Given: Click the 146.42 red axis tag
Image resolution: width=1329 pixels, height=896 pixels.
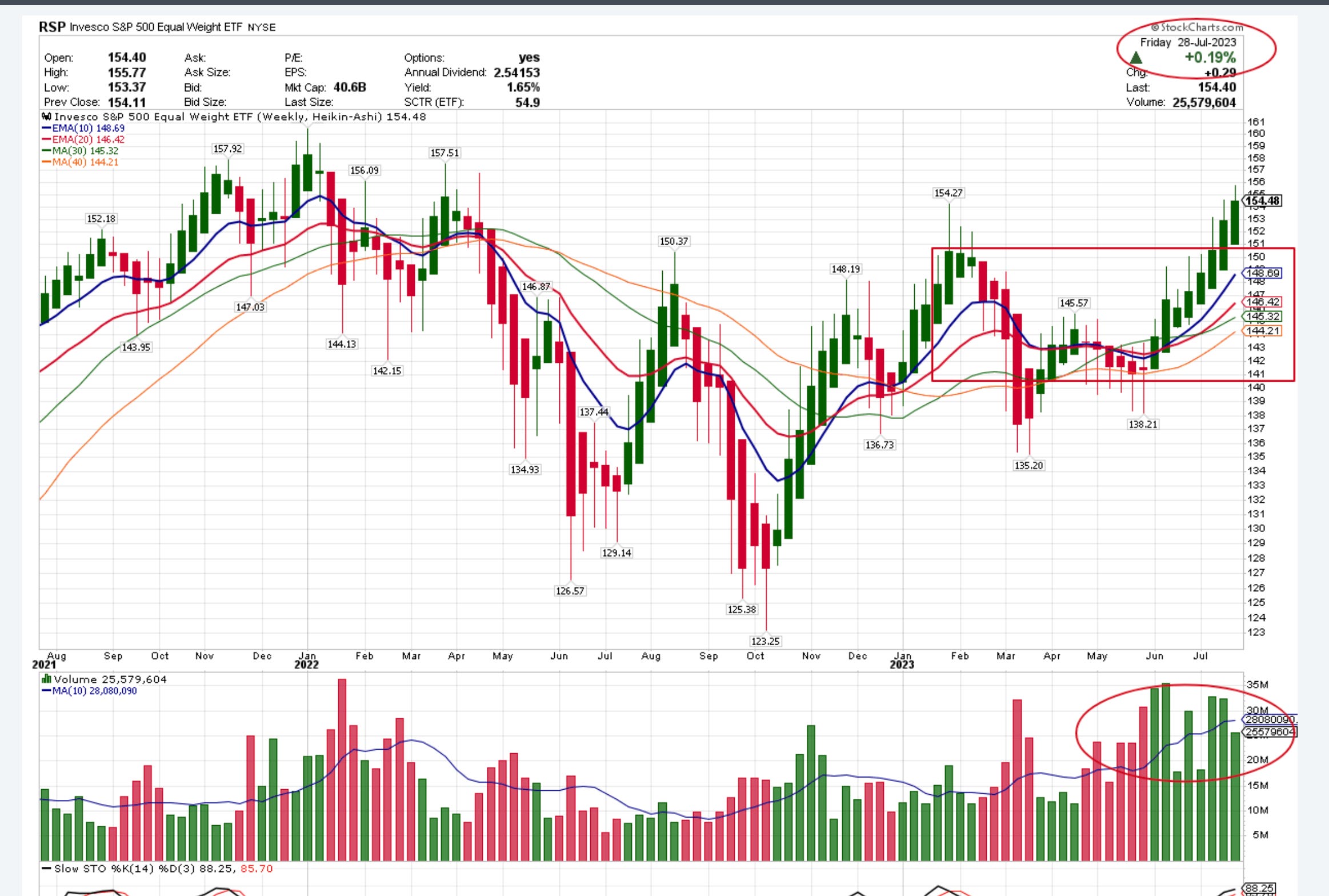Looking at the screenshot, I should tap(1263, 302).
